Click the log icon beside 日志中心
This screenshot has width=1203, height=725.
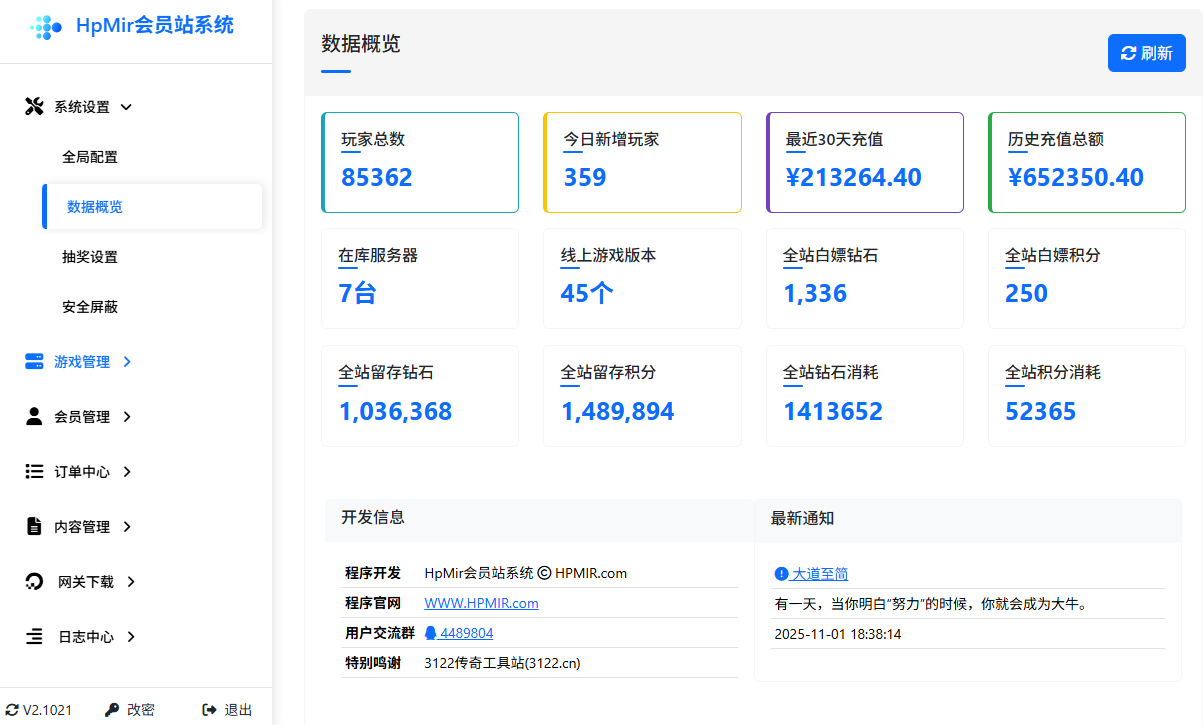coord(34,637)
